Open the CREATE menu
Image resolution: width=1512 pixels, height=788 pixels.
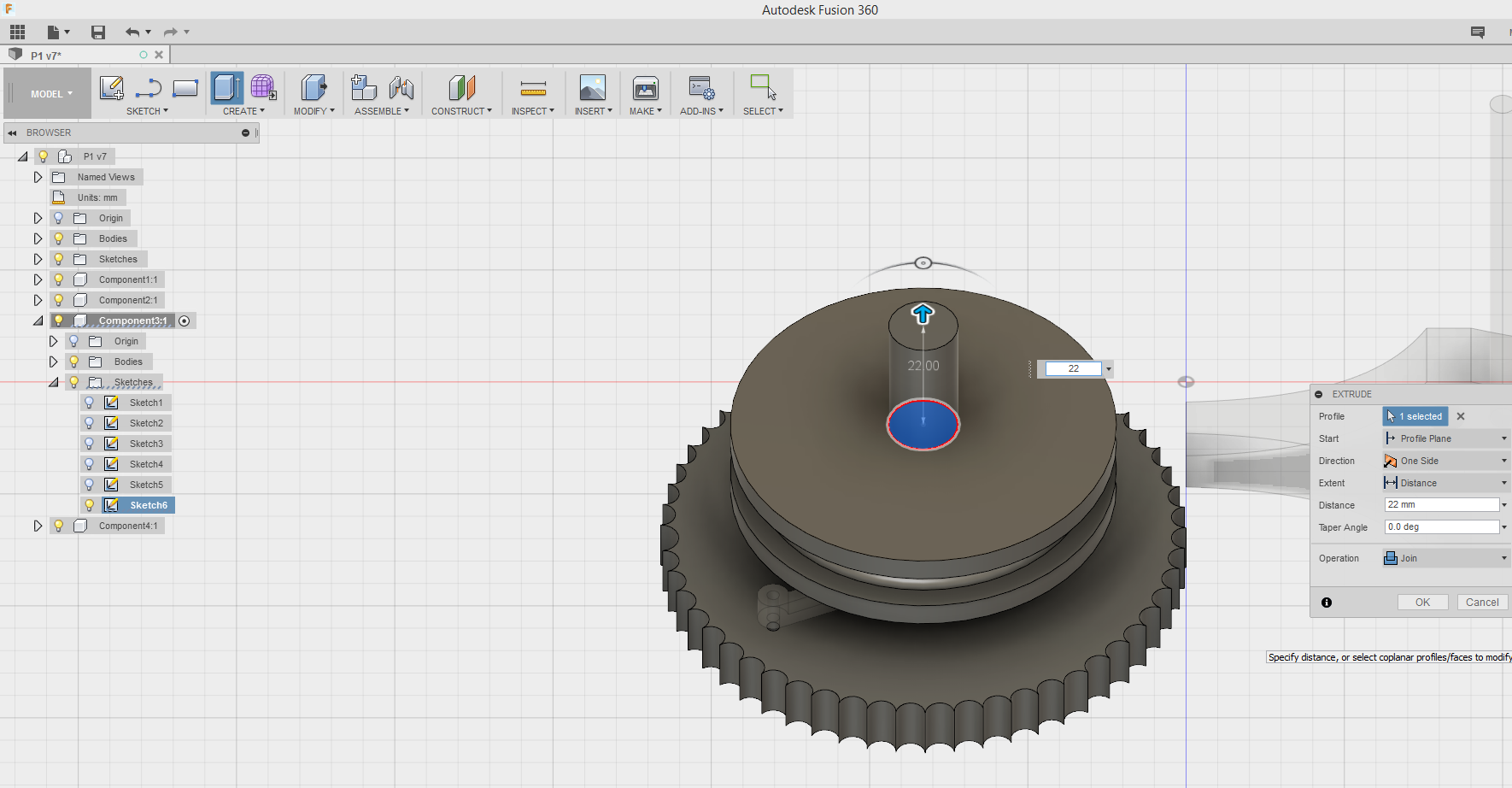243,111
